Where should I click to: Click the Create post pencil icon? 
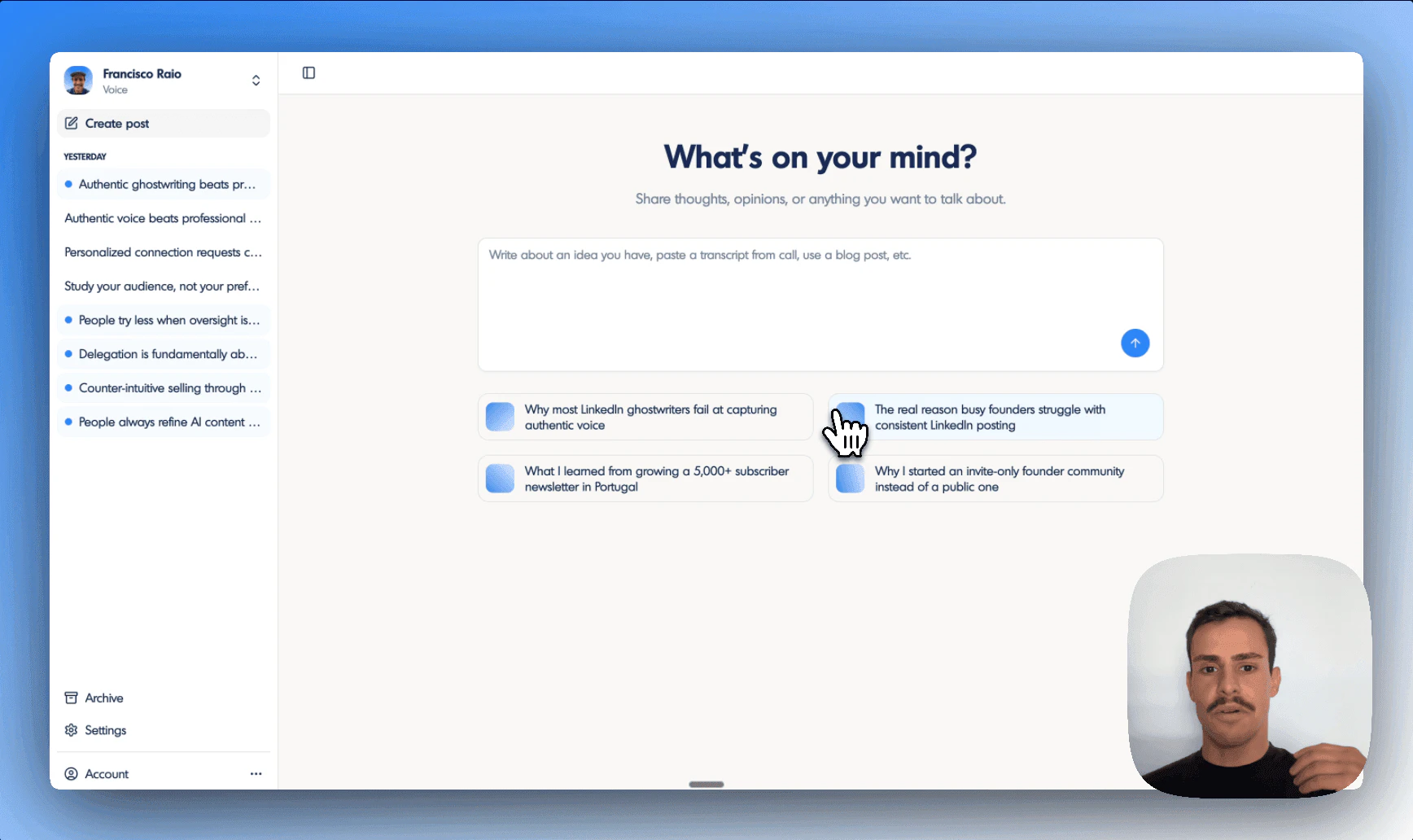(72, 123)
